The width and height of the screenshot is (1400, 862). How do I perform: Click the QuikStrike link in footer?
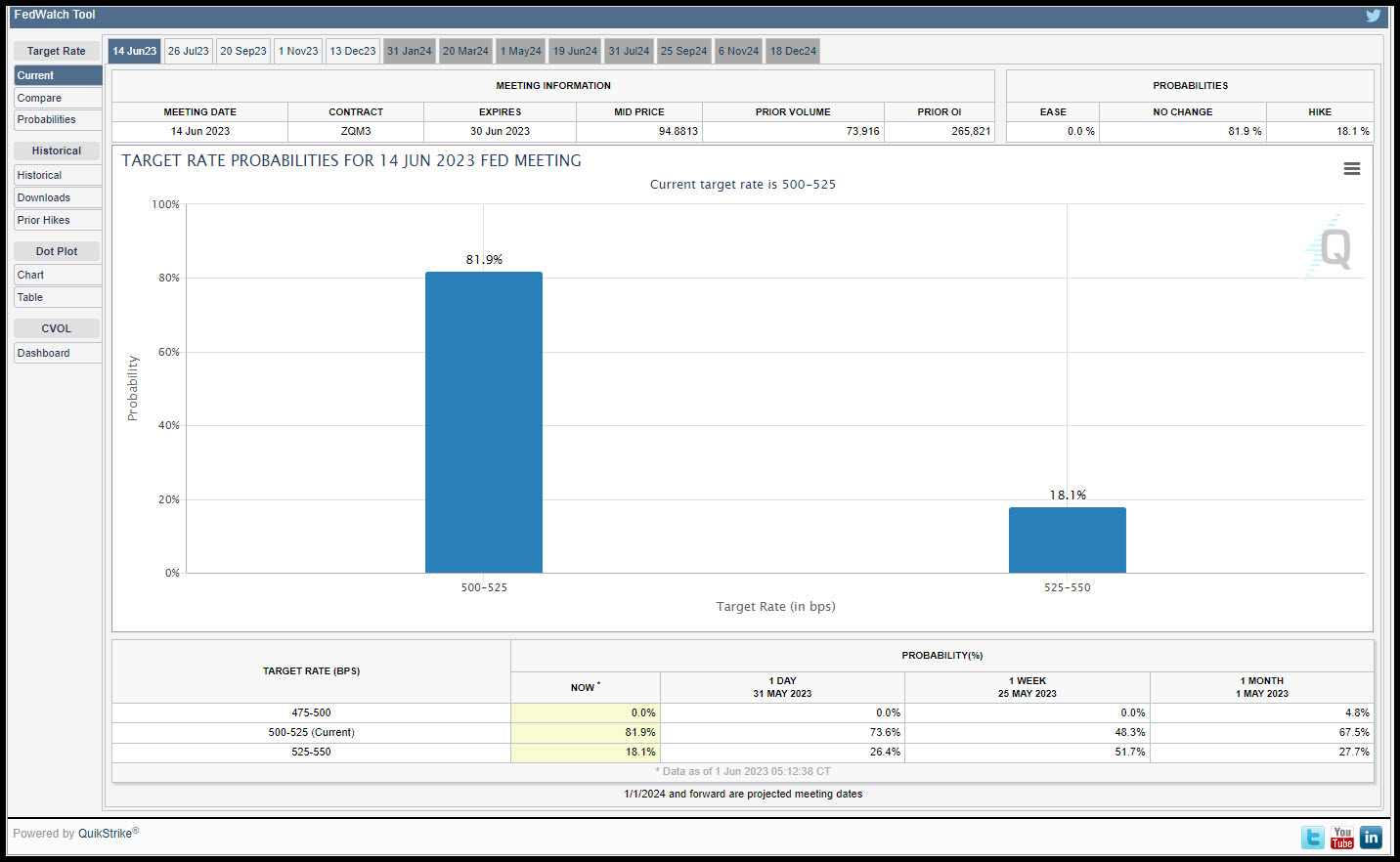click(105, 834)
